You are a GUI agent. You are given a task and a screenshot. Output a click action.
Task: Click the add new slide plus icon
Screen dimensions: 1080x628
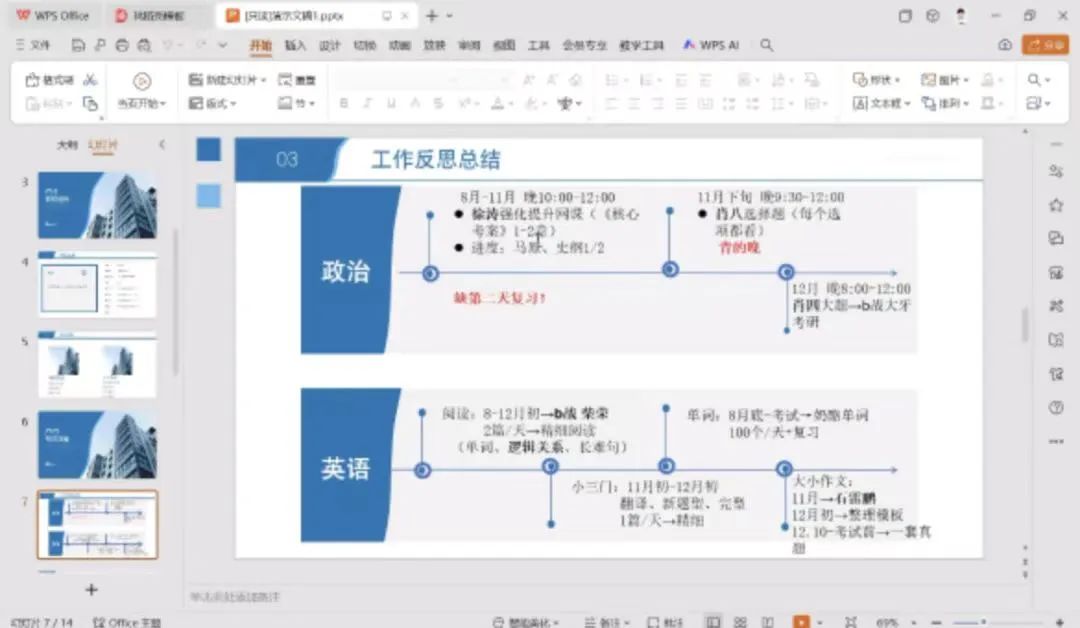(92, 590)
